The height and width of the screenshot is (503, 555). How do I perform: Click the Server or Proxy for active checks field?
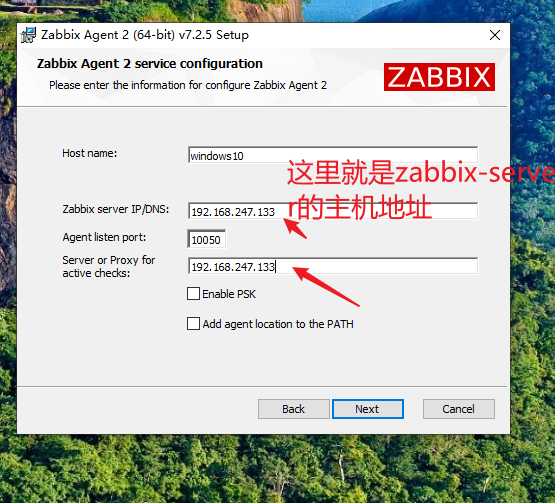[333, 266]
